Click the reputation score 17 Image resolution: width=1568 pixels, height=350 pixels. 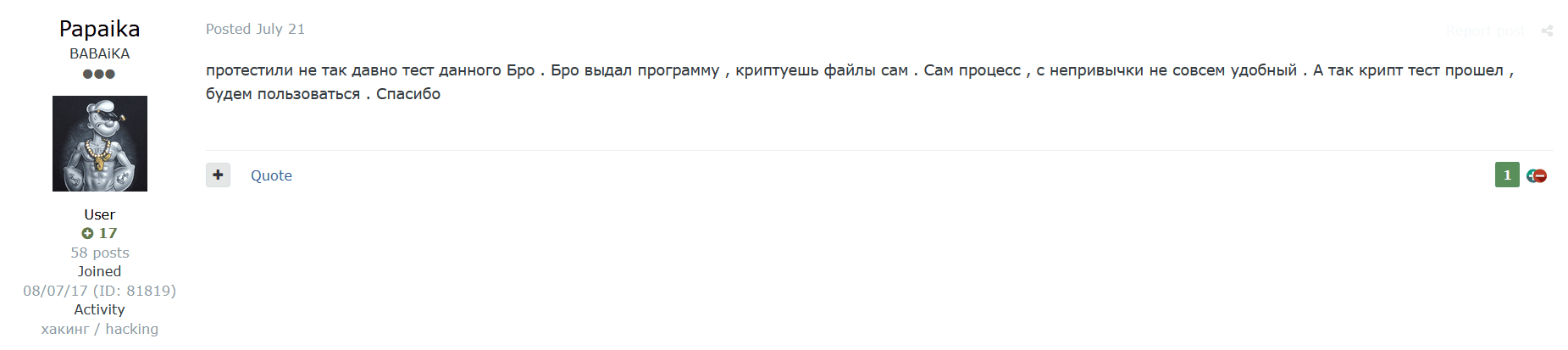[108, 233]
